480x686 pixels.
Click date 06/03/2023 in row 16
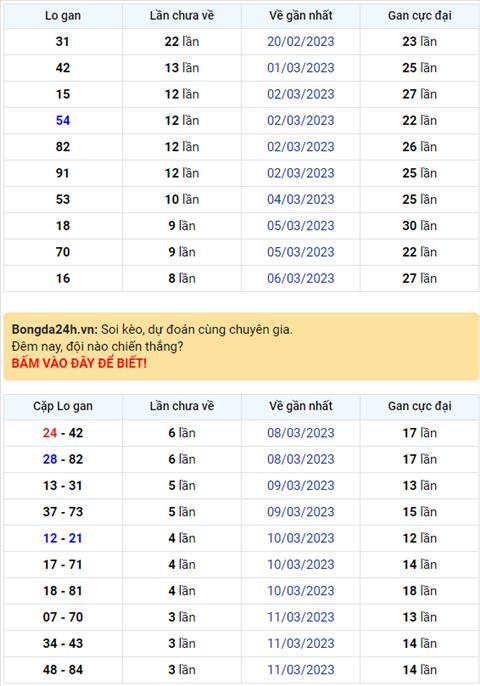(x=301, y=278)
